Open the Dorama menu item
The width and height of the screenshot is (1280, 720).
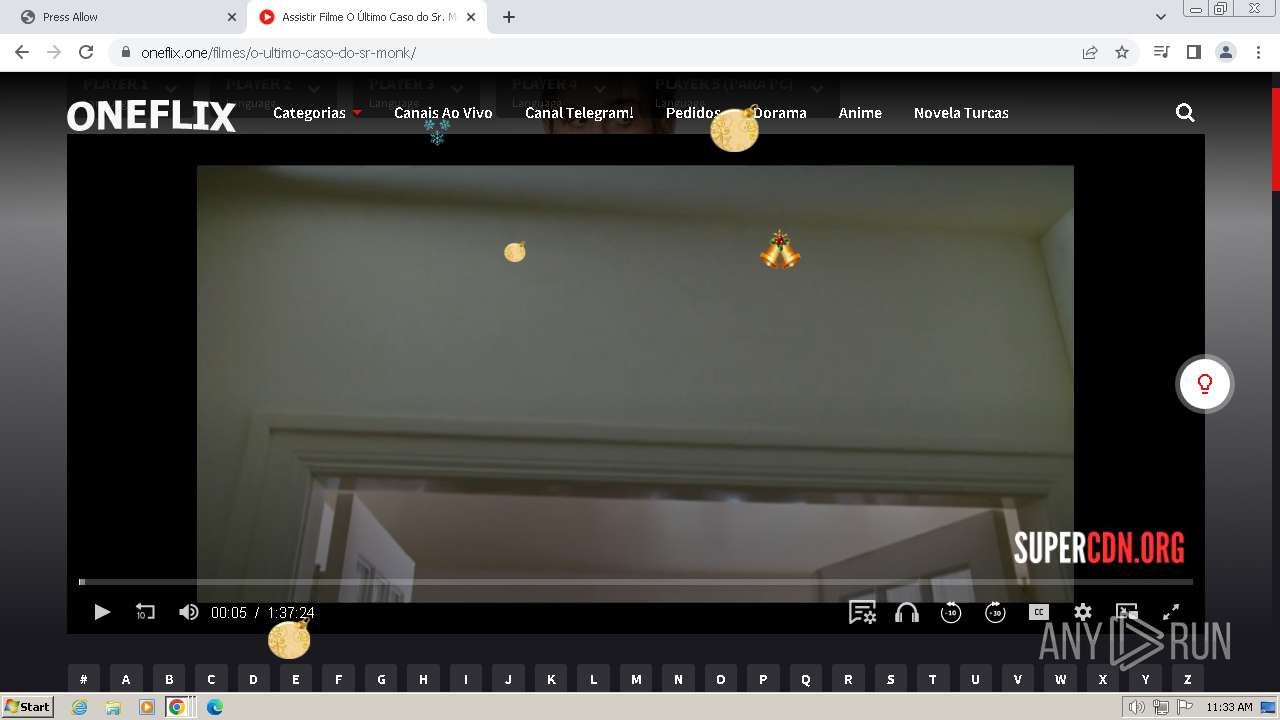coord(780,113)
